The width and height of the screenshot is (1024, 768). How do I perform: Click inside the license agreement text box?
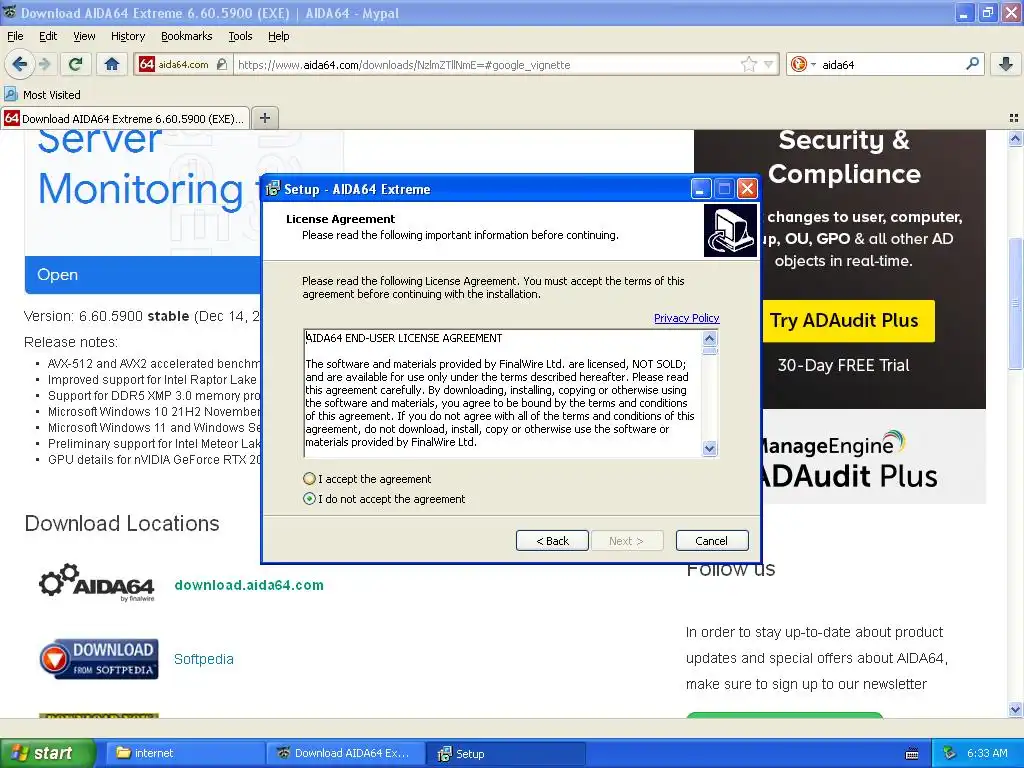[502, 393]
